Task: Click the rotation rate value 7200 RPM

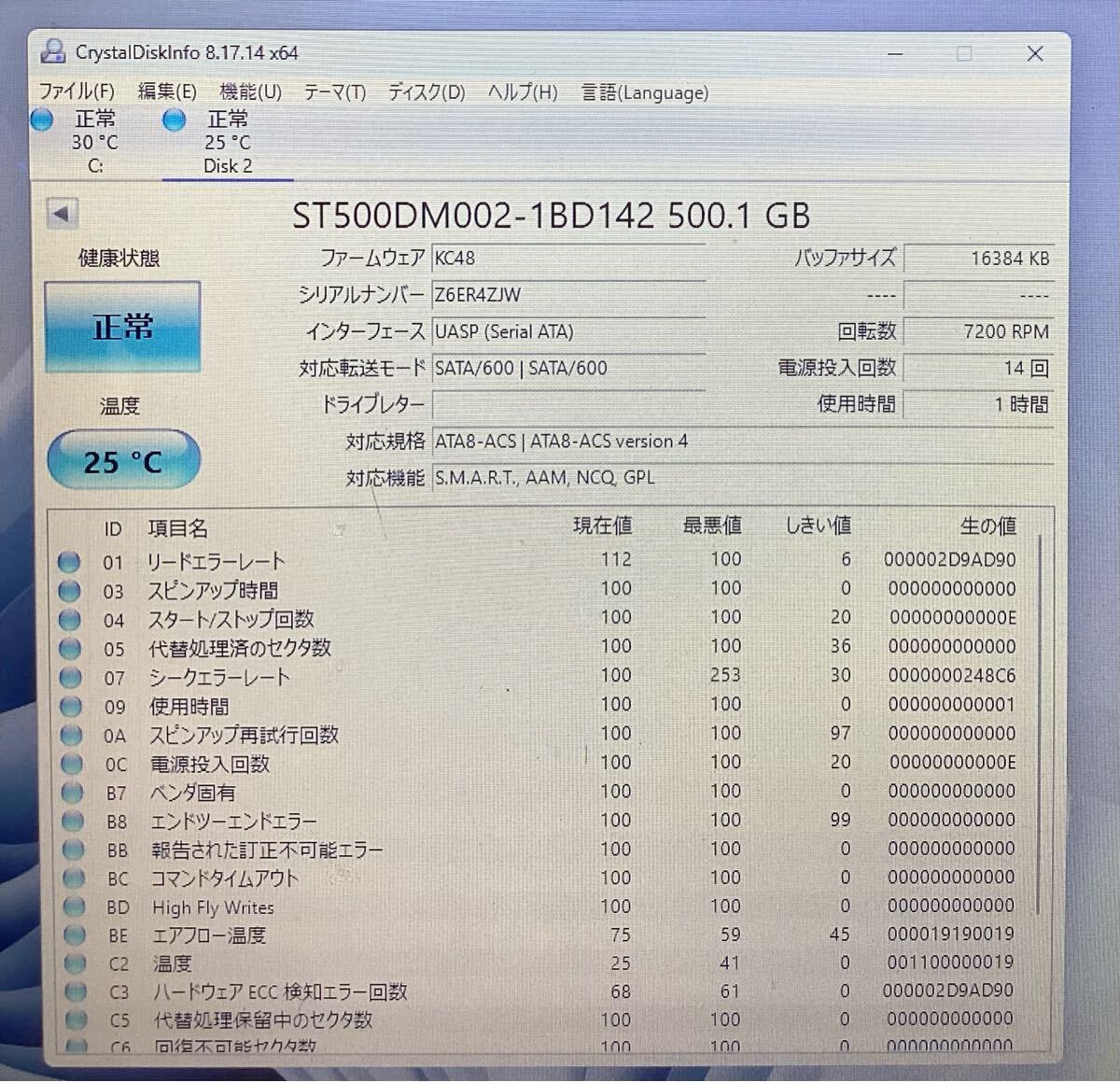Action: pos(979,331)
